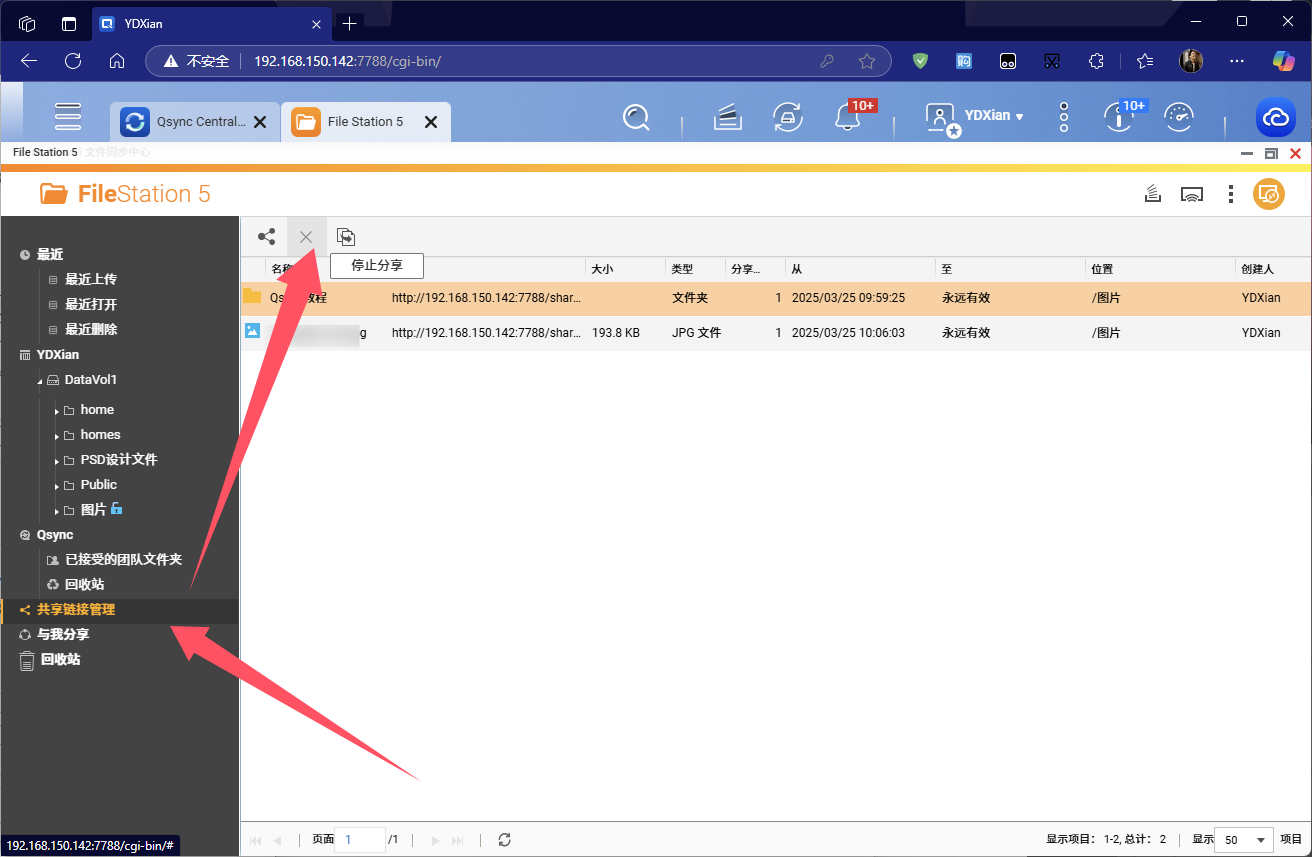Sort by 从 column header
The image size is (1312, 857).
click(796, 269)
